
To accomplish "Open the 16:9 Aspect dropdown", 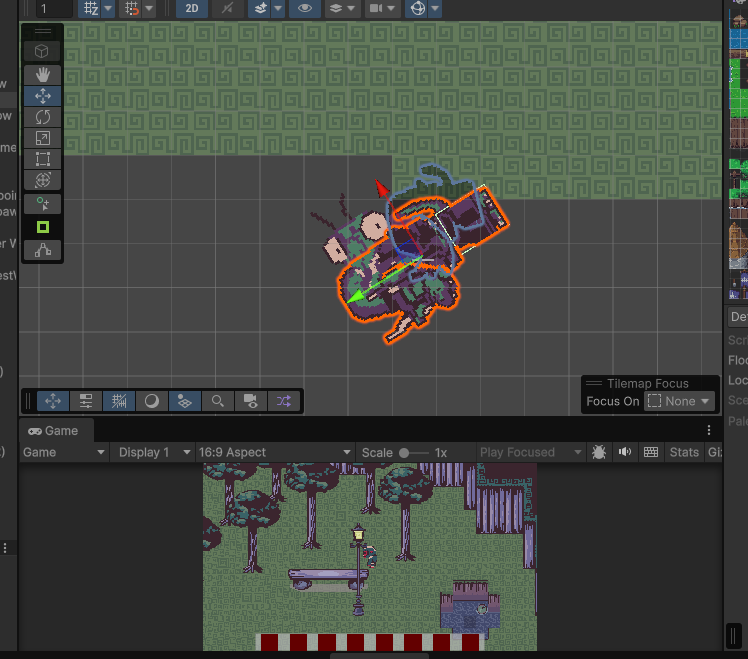I will tap(275, 452).
